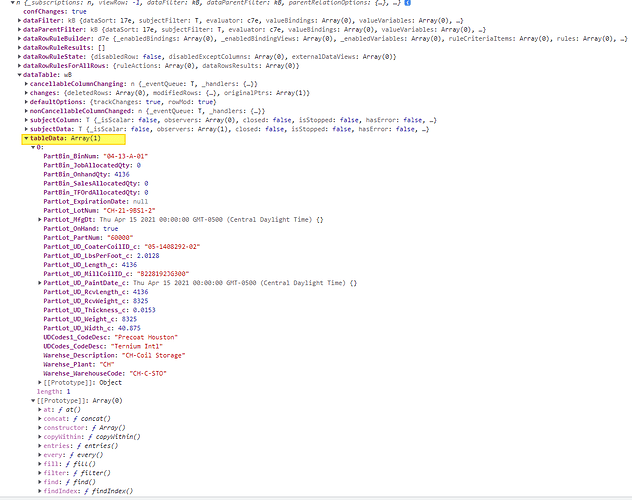Viewport: 632px width, 500px height.
Task: Expand the dataRowRuleBuilder property
Action: [19, 39]
